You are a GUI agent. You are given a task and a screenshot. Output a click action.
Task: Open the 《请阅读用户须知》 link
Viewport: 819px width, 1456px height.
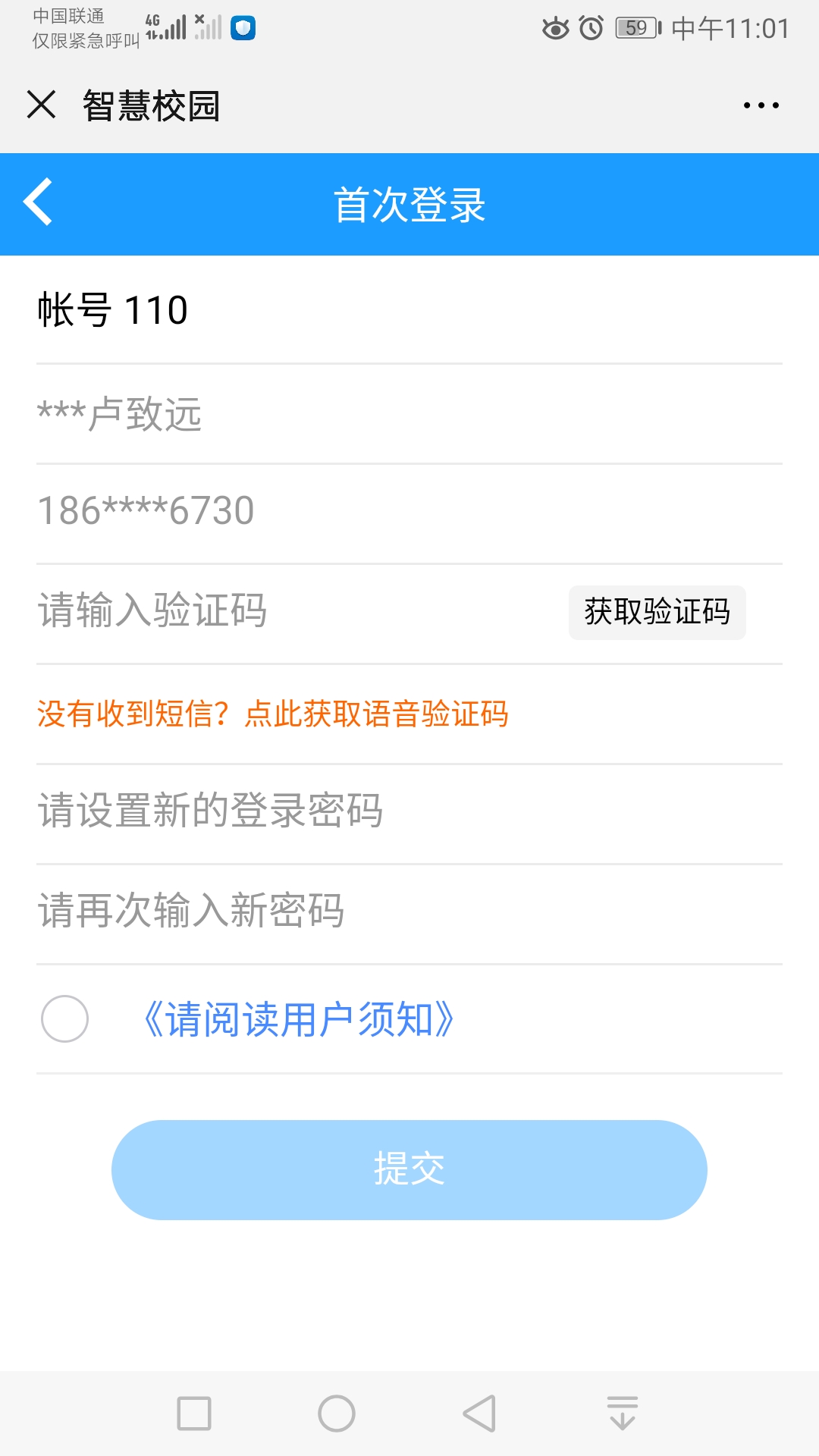tap(298, 1019)
